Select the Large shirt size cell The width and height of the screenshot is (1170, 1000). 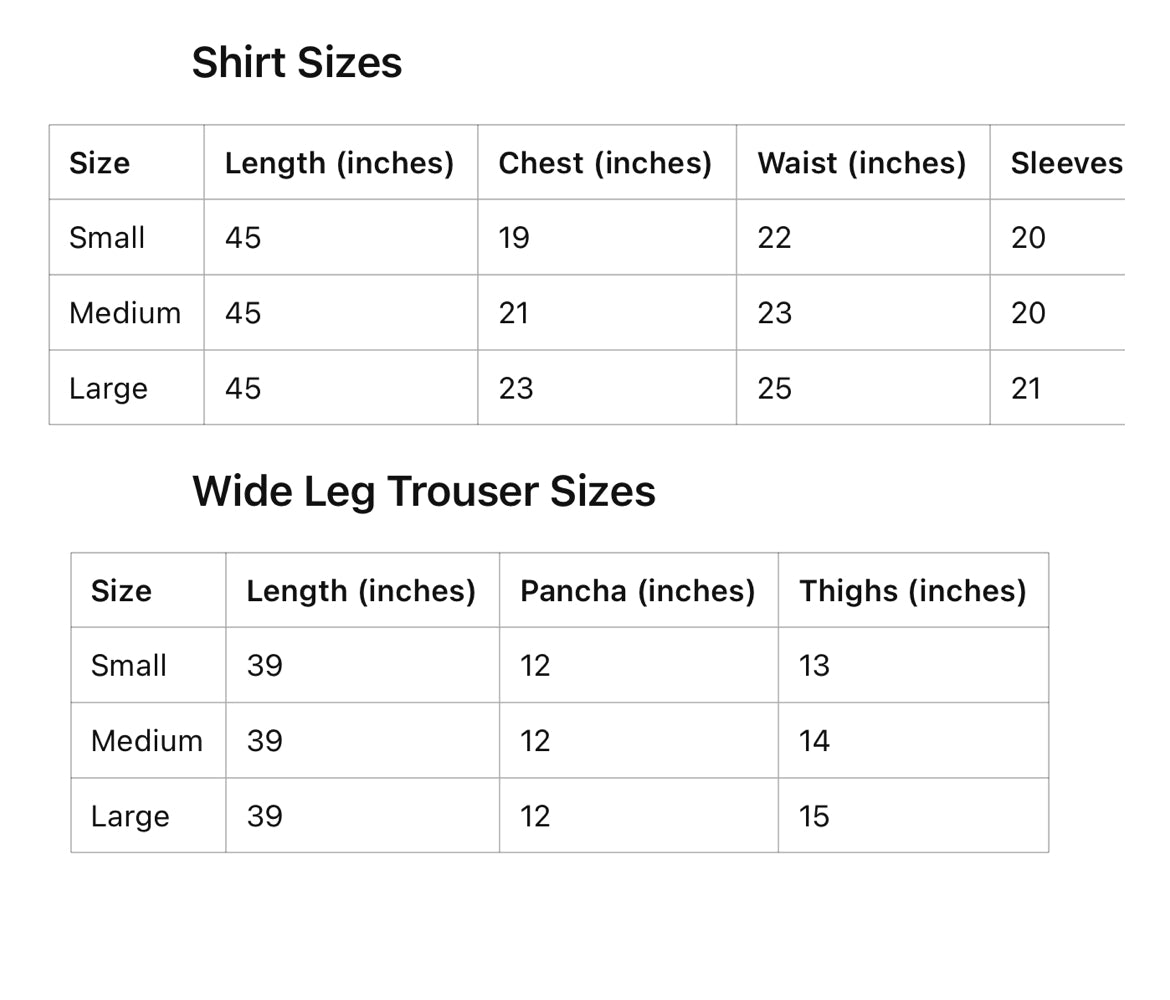click(x=108, y=388)
